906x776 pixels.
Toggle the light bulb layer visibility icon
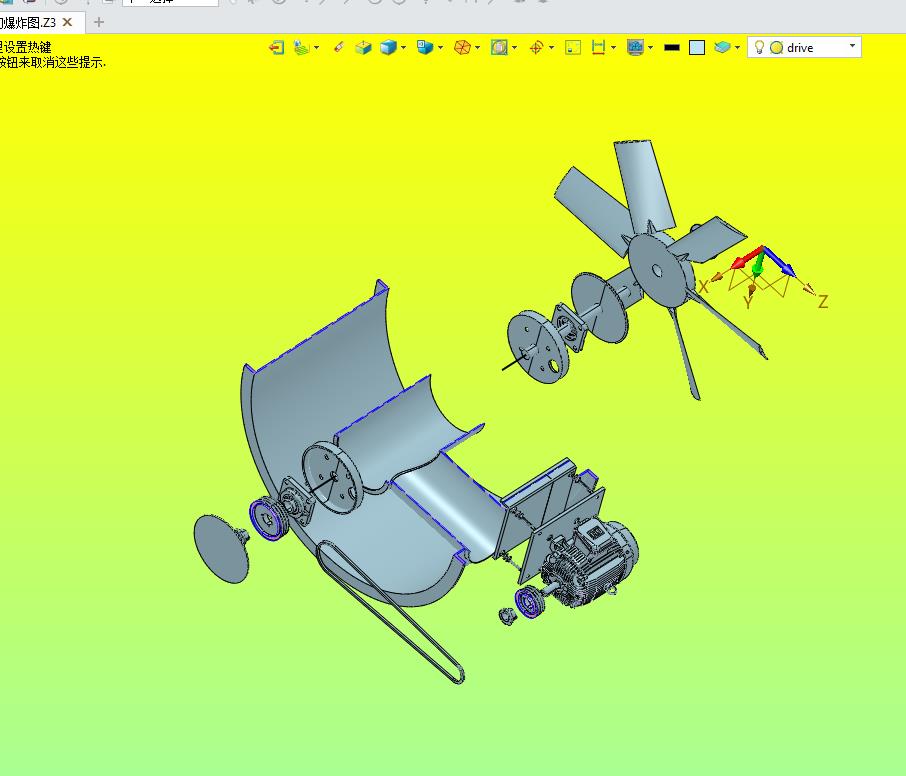[759, 47]
